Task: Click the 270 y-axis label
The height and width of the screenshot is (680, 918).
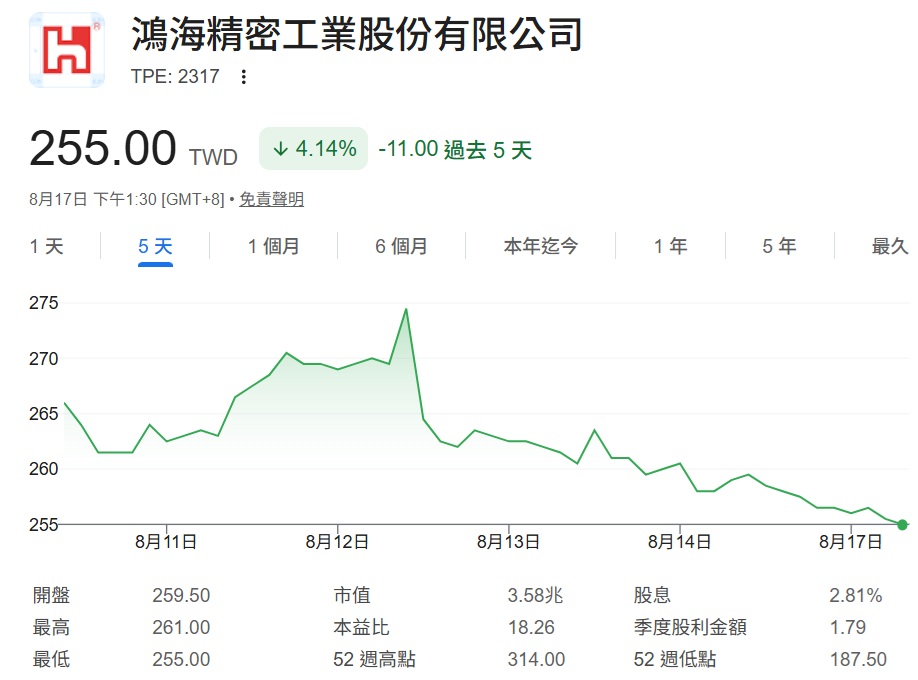Action: click(x=44, y=358)
